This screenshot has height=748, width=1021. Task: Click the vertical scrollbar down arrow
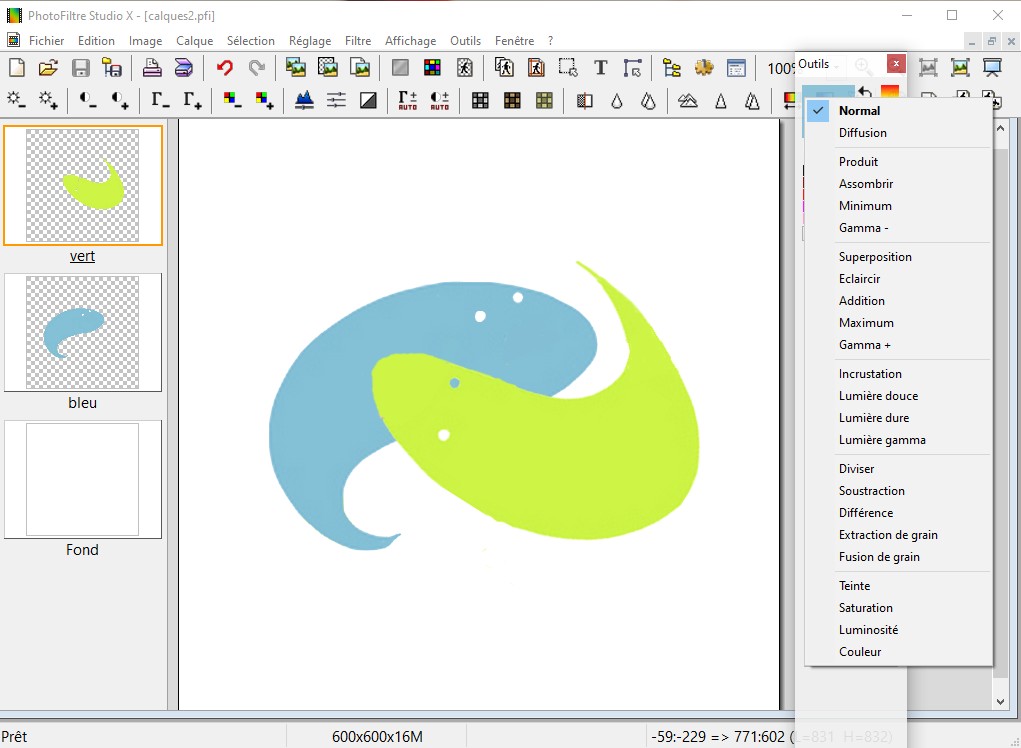pos(1001,701)
